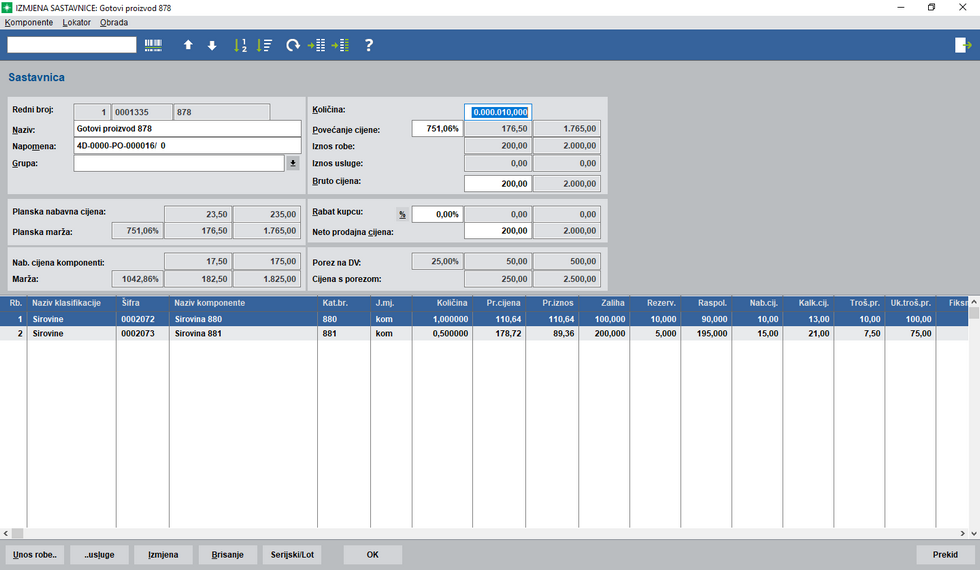
Task: Open help with the question mark icon
Action: pyautogui.click(x=369, y=45)
